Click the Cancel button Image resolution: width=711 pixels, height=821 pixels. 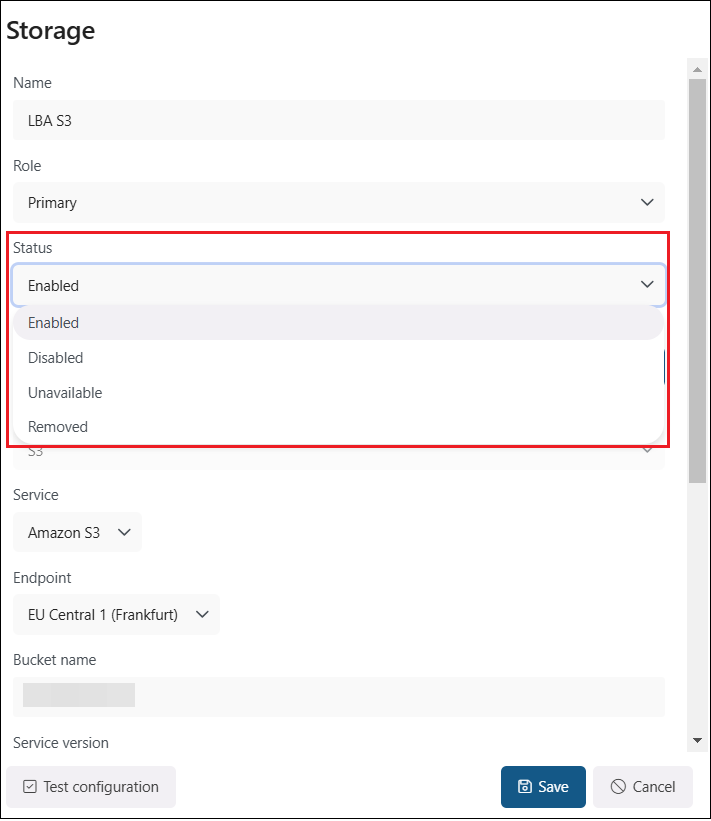643,787
